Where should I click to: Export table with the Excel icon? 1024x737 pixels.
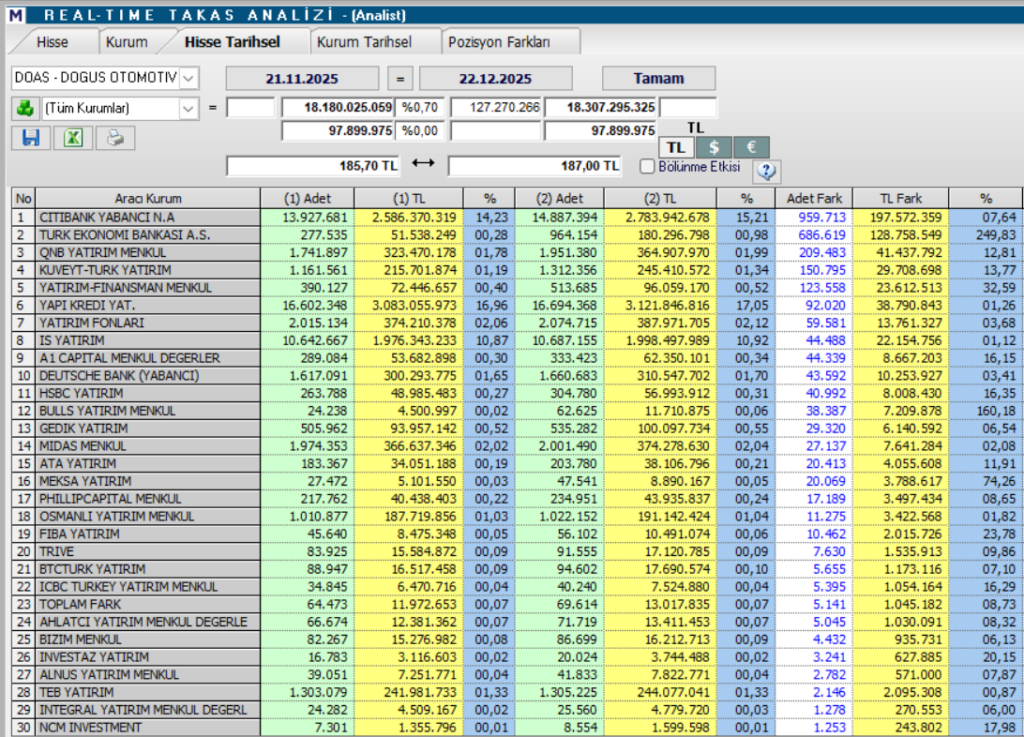click(73, 139)
